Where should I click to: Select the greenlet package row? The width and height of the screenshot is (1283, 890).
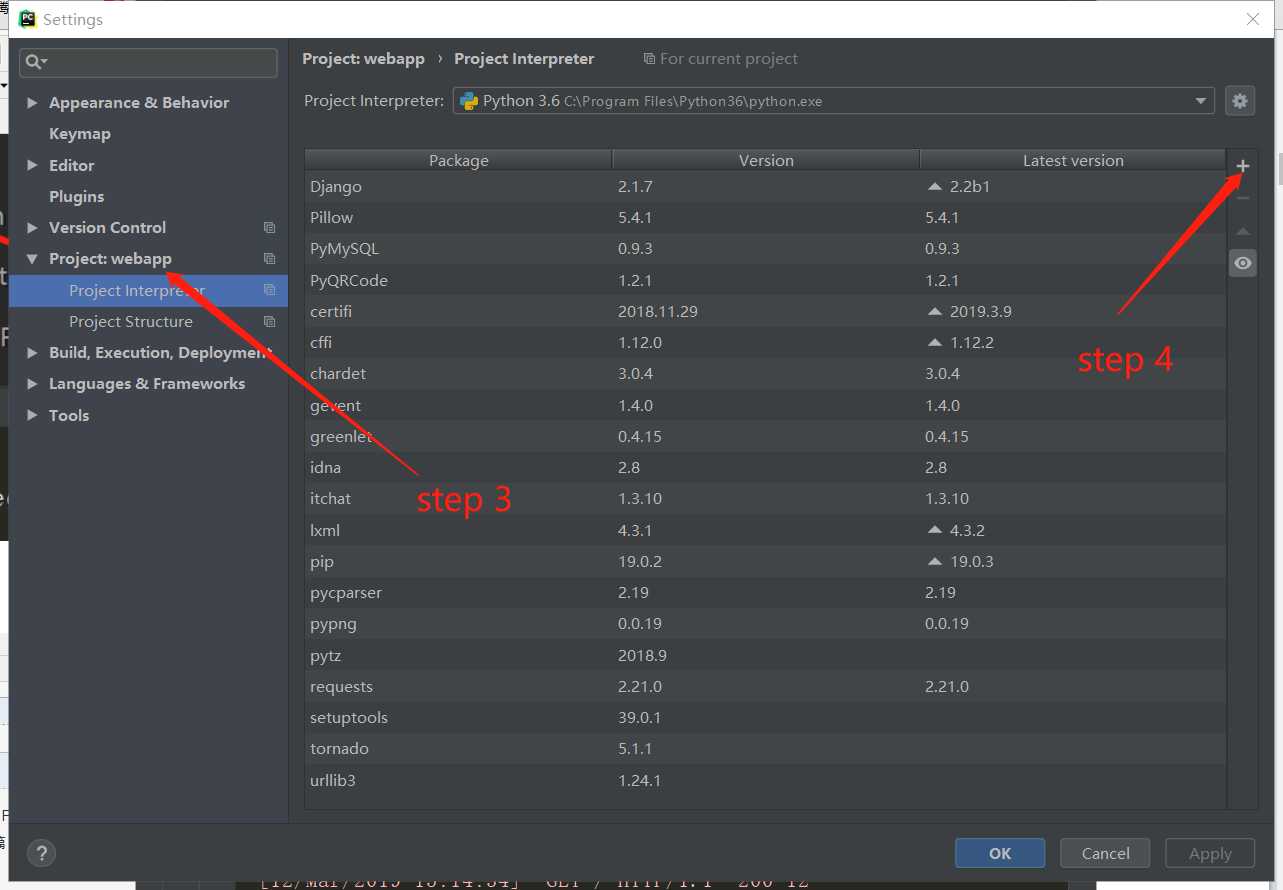[765, 436]
